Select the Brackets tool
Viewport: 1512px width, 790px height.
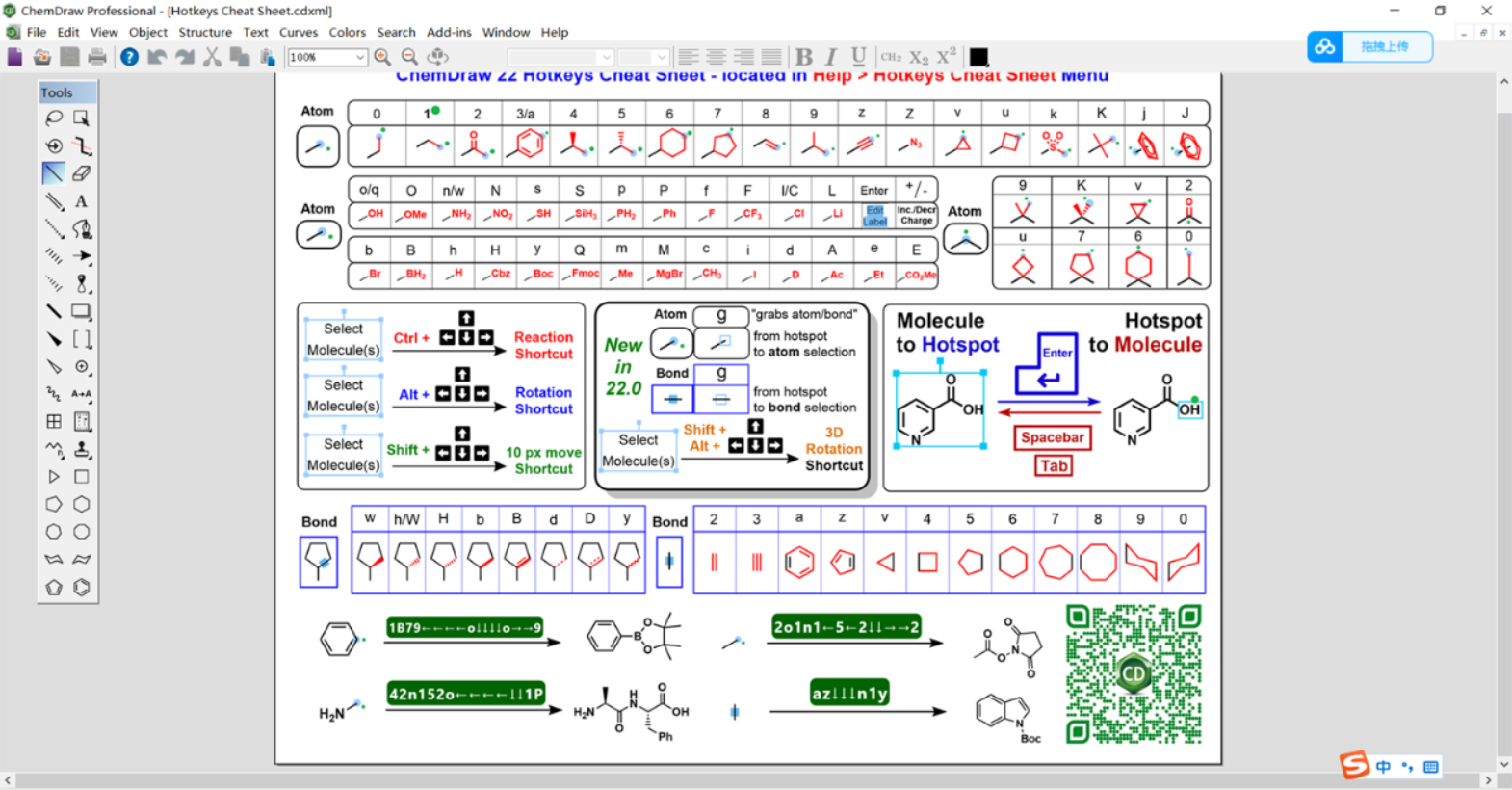click(82, 339)
